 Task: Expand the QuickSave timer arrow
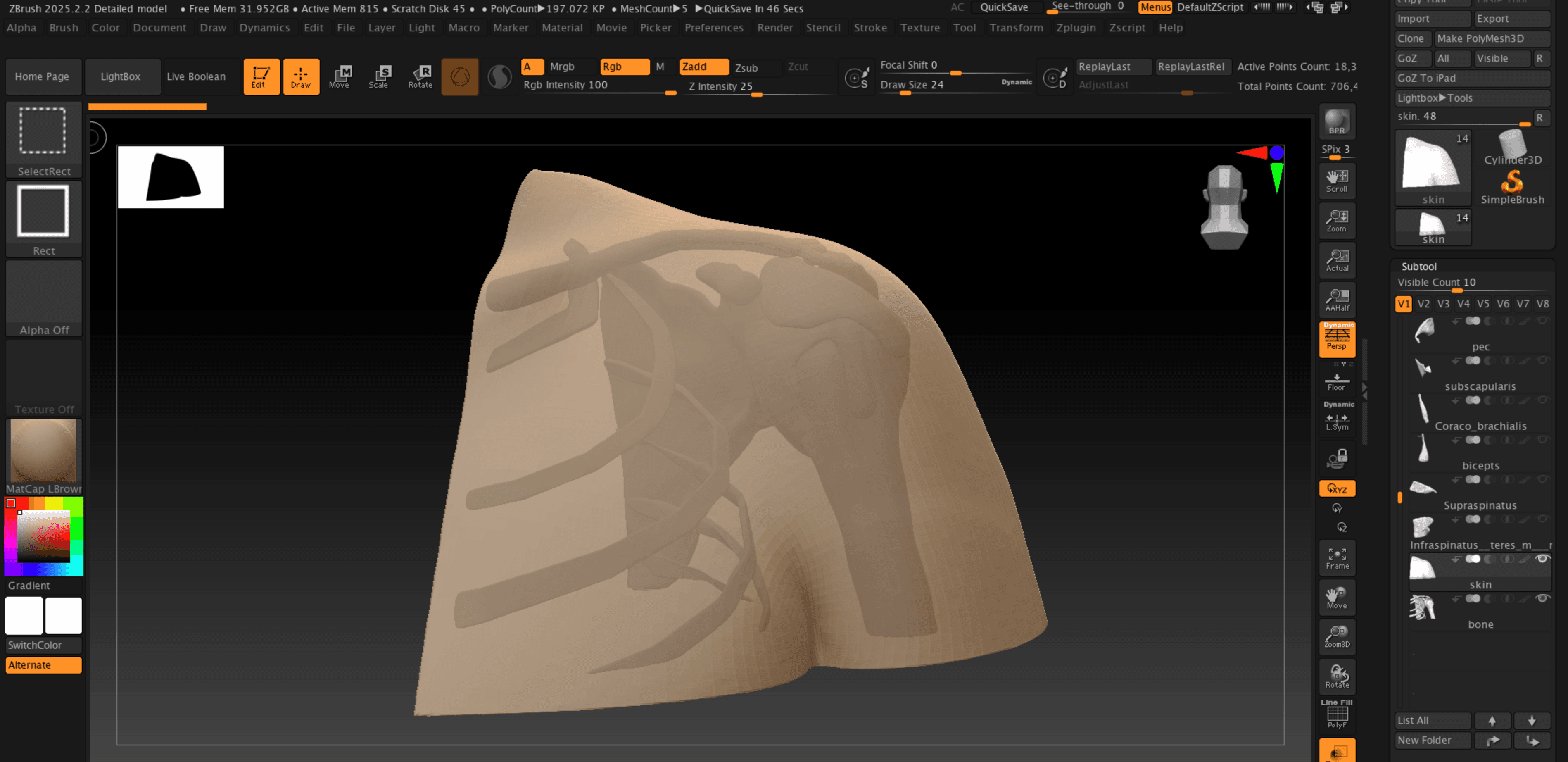698,9
